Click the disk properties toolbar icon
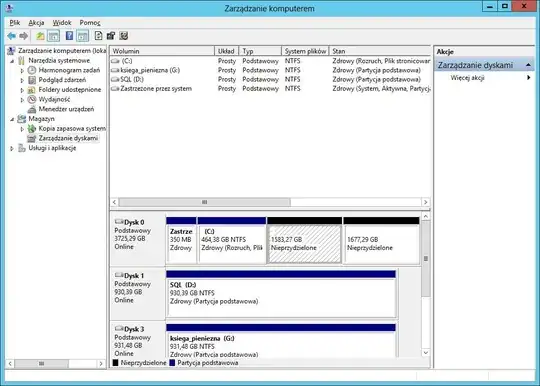Screen dimensions: 540x386 pos(111,35)
